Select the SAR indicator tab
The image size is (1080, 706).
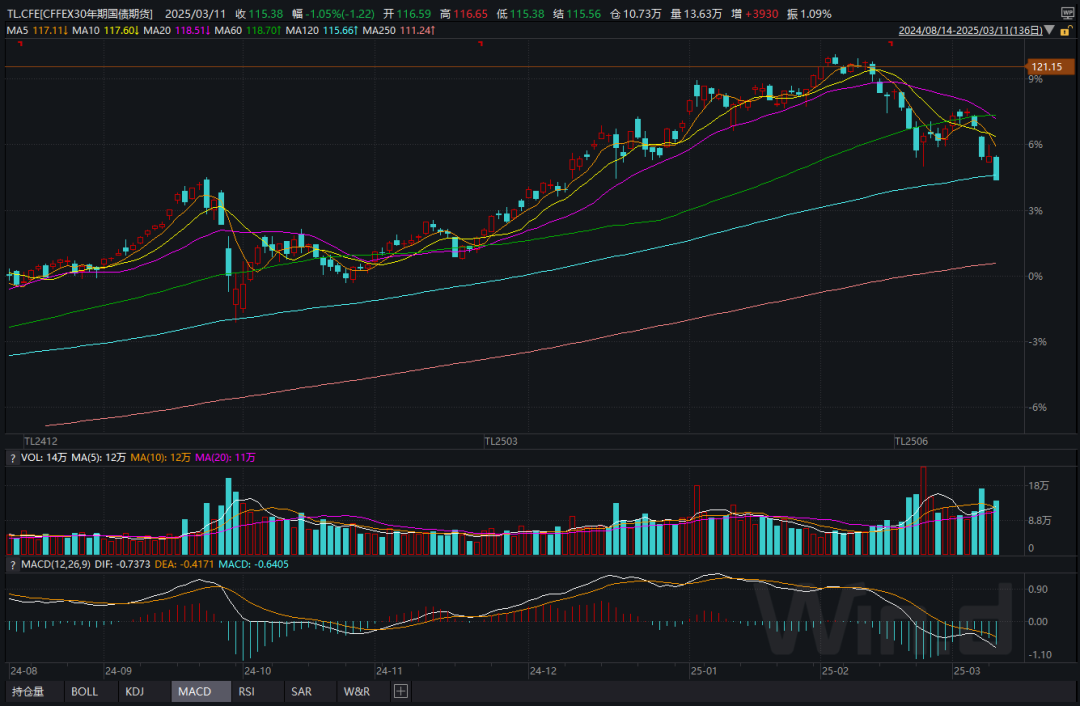(301, 691)
